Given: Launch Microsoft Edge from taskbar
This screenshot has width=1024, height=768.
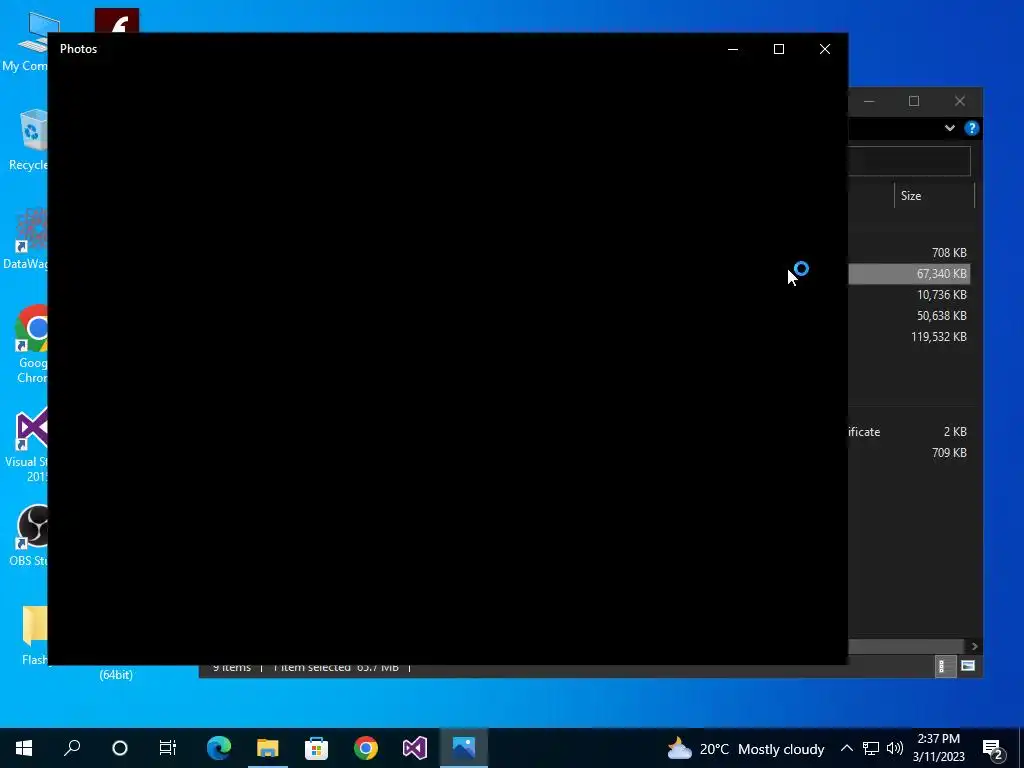Looking at the screenshot, I should (x=219, y=748).
